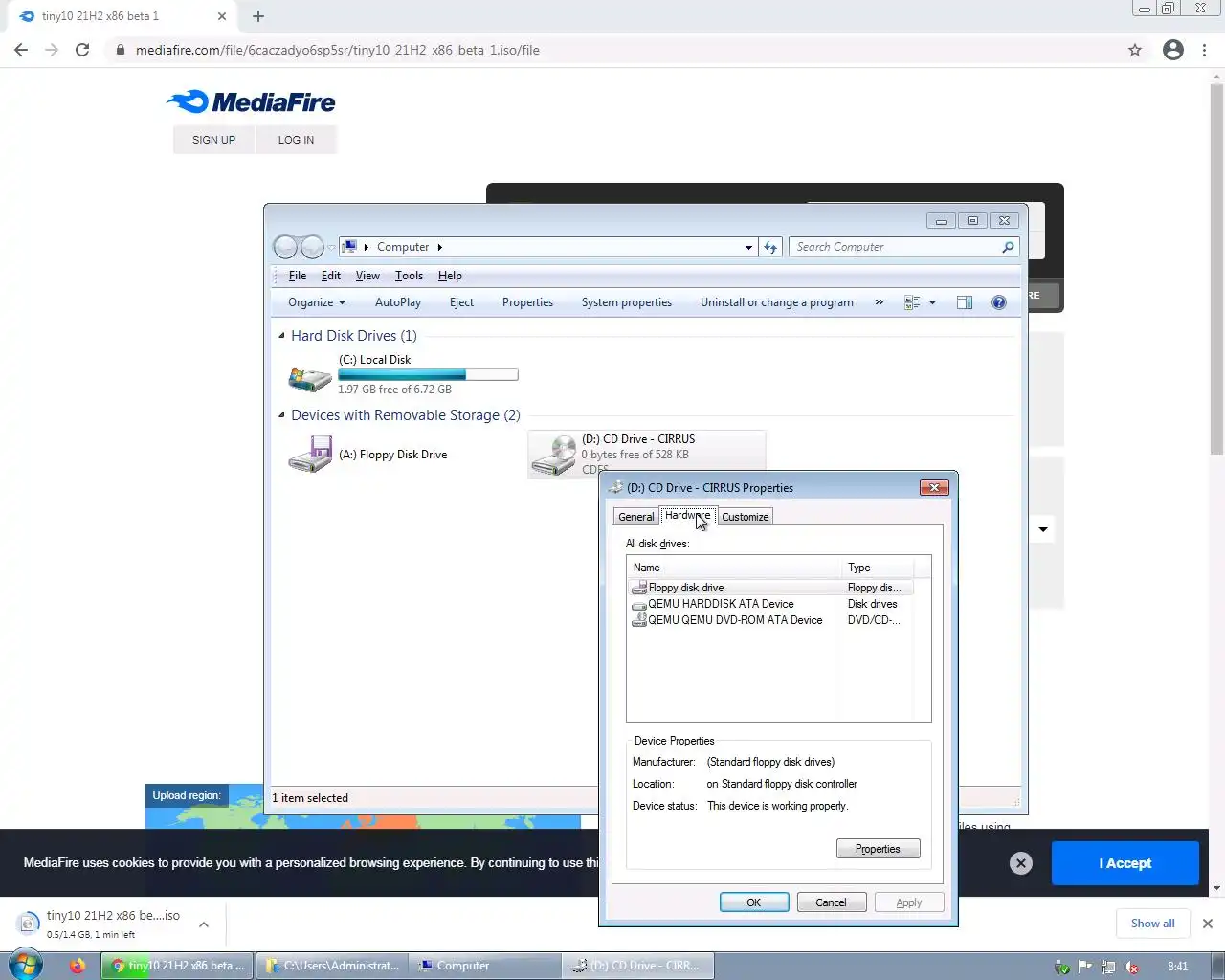
Task: Switch to C:\Users\Administrat... taskbar window
Action: pos(331,966)
